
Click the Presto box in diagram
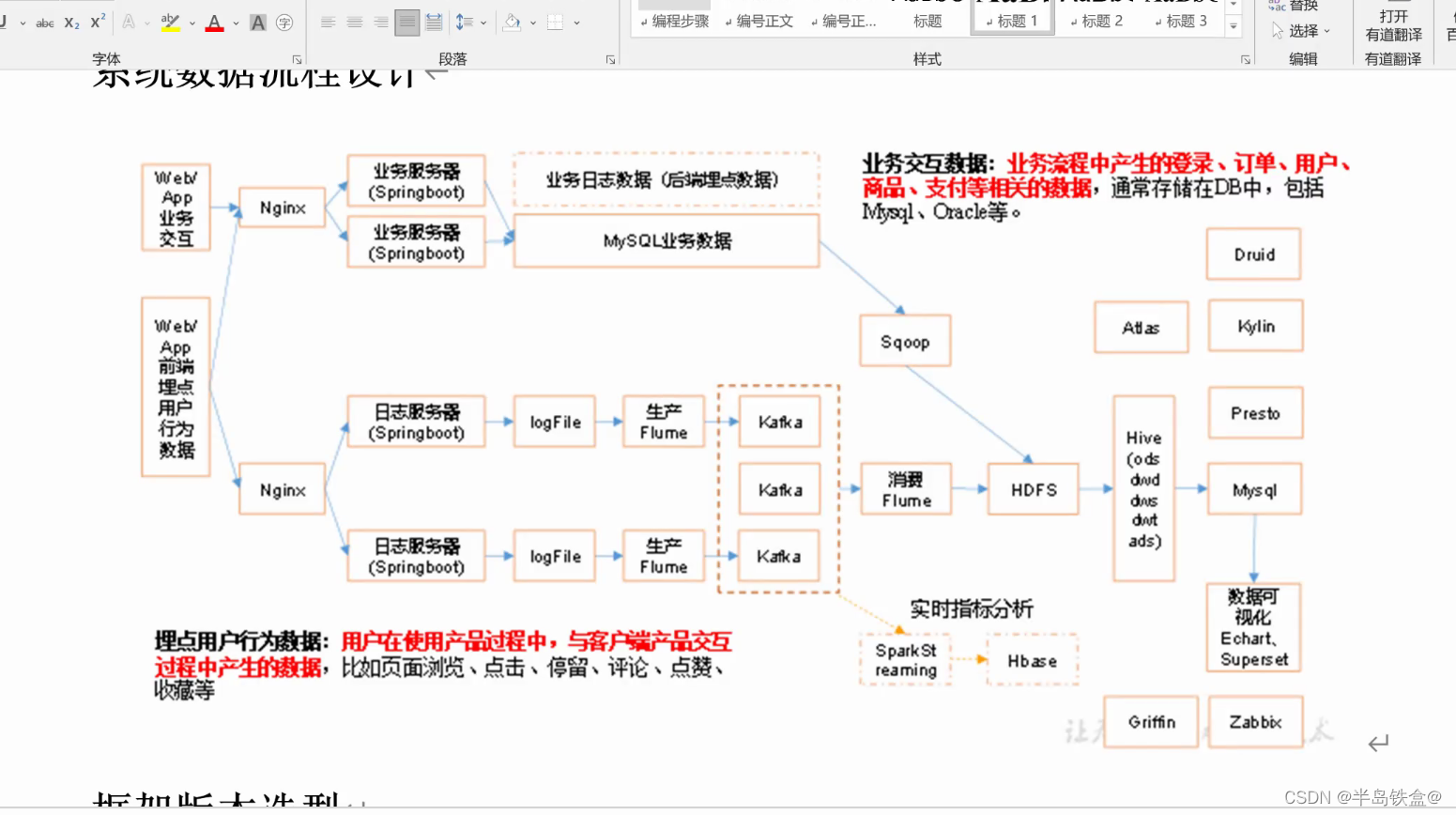click(1255, 413)
